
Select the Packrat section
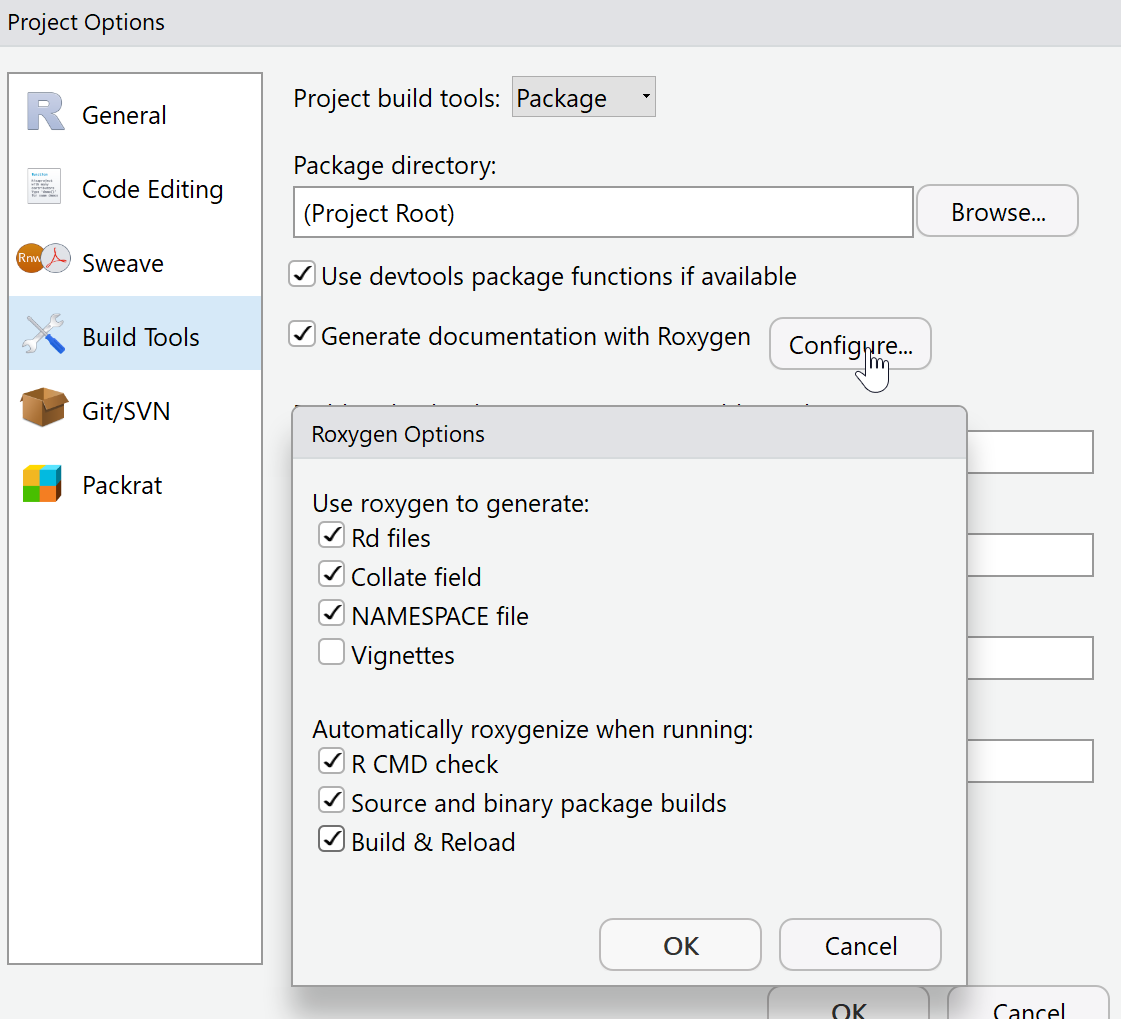(121, 484)
